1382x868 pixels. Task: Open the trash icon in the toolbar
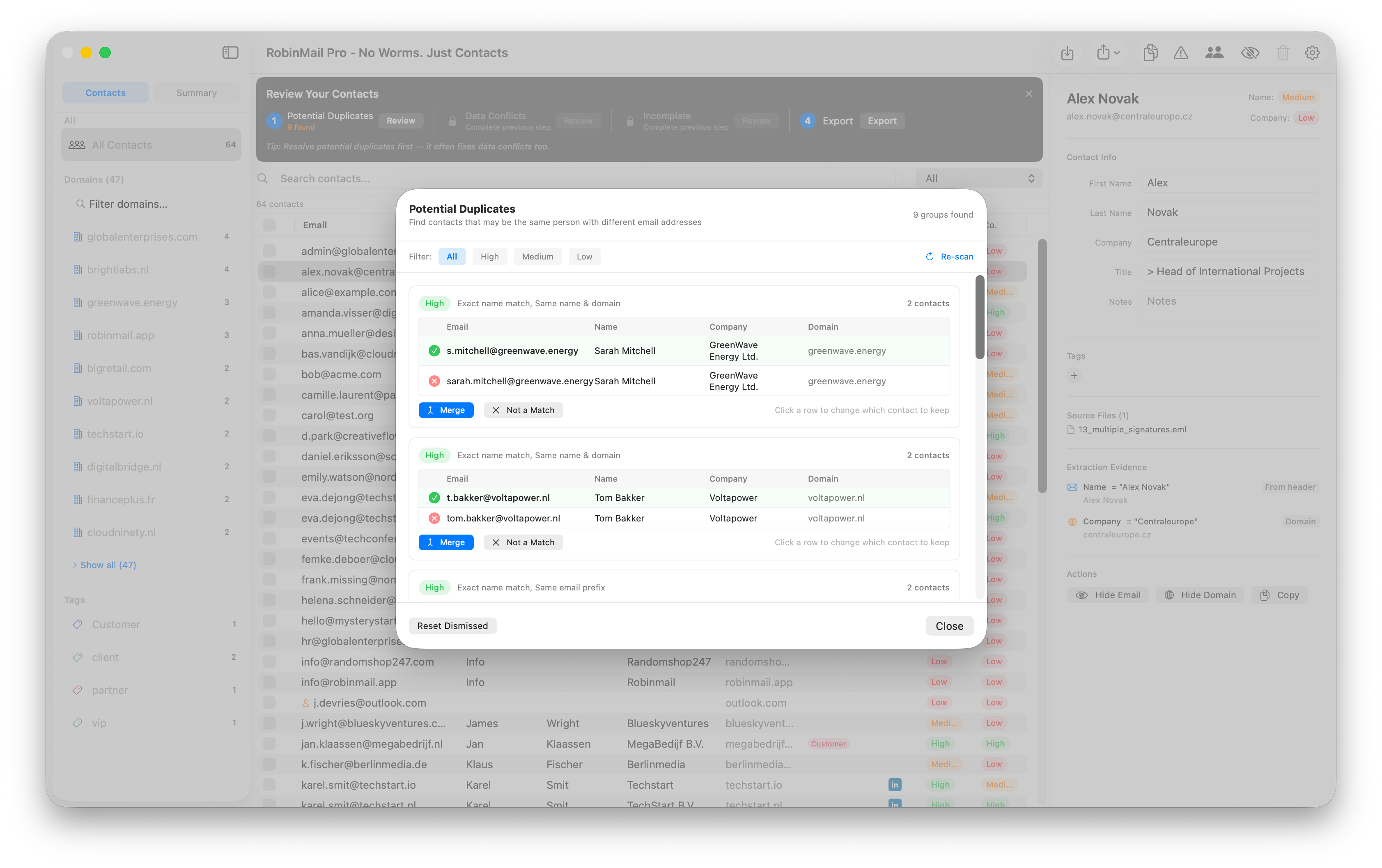[x=1284, y=53]
